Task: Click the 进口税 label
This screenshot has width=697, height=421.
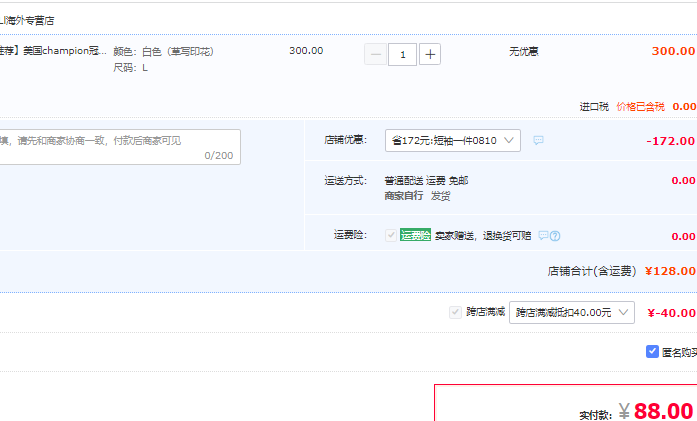Action: pyautogui.click(x=594, y=107)
